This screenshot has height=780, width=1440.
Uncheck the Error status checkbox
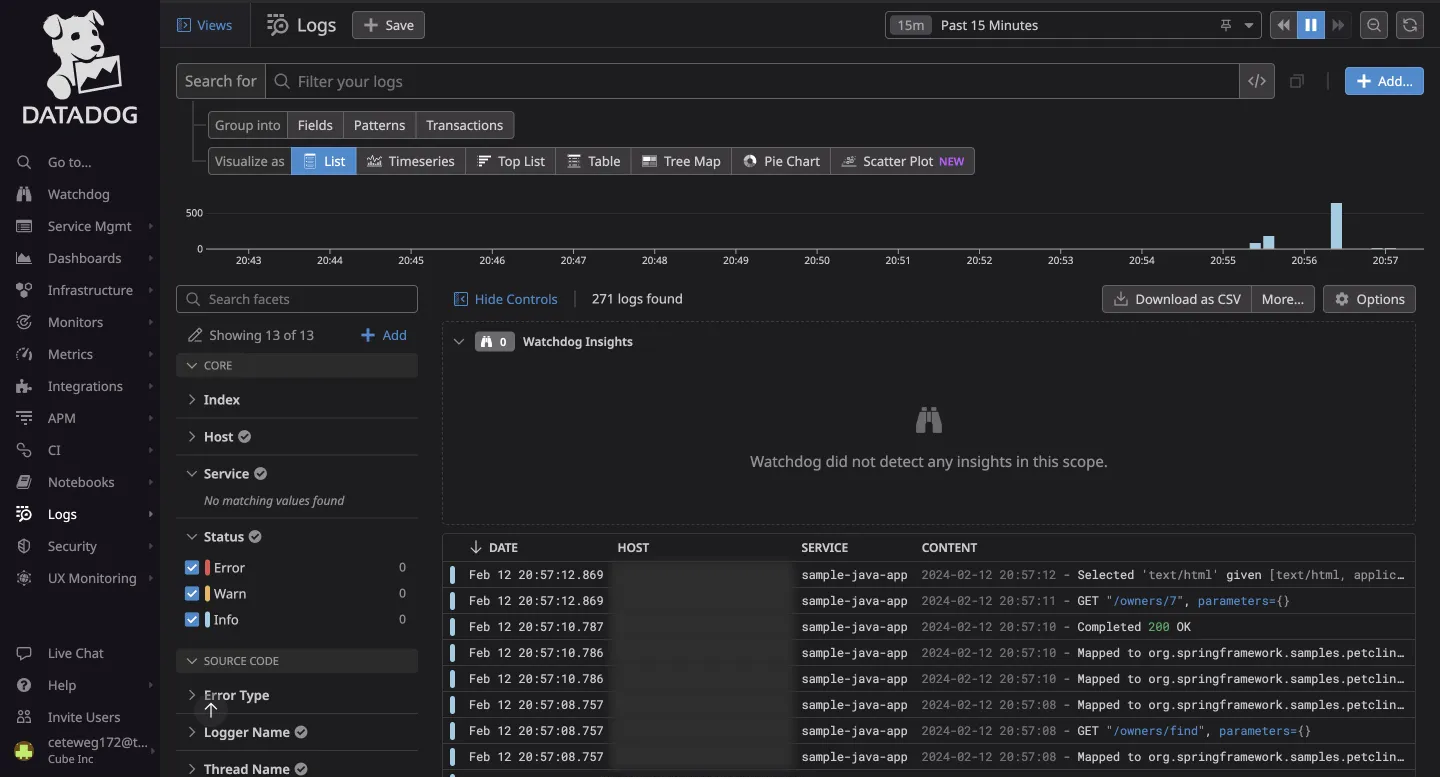pyautogui.click(x=192, y=567)
